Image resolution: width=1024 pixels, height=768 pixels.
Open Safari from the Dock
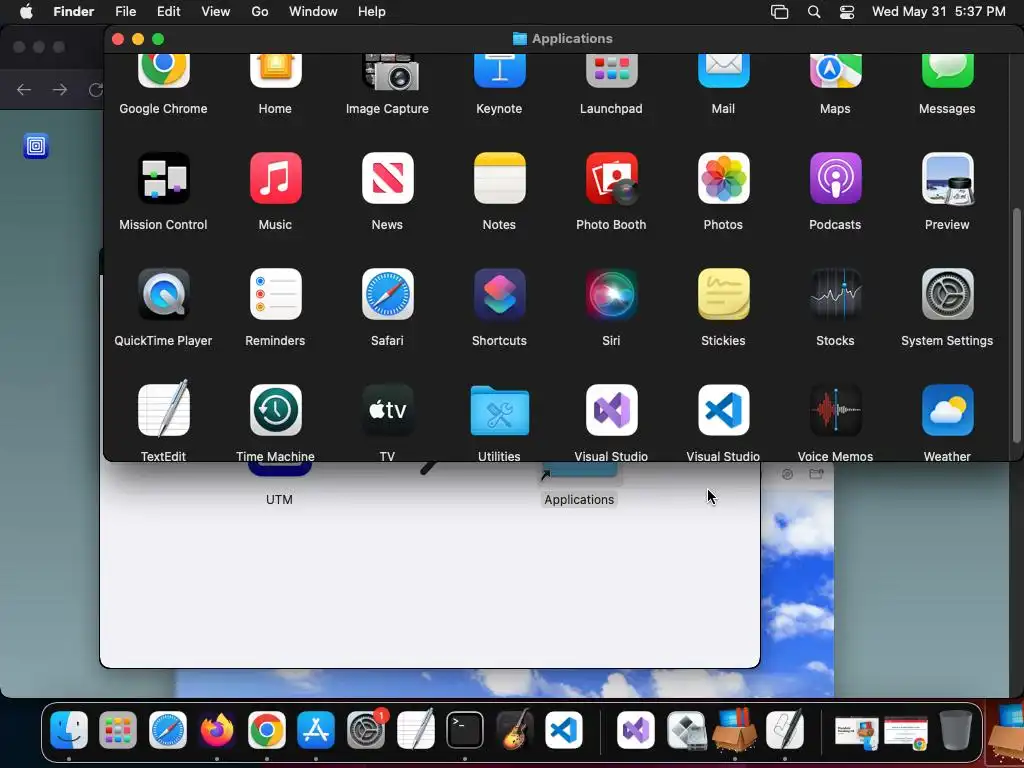[x=168, y=730]
